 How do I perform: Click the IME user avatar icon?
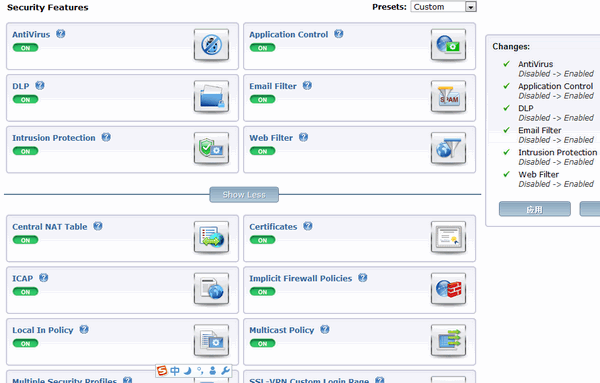[213, 370]
